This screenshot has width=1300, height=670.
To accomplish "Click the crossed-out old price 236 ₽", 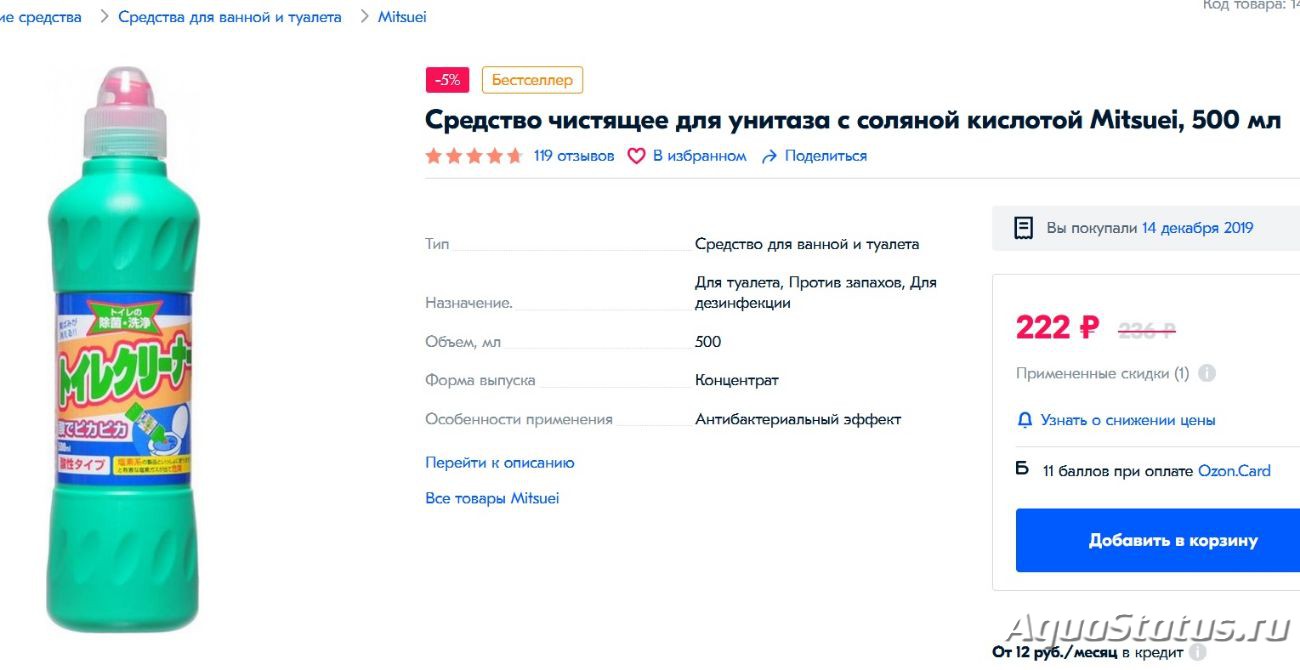I will click(x=1146, y=330).
